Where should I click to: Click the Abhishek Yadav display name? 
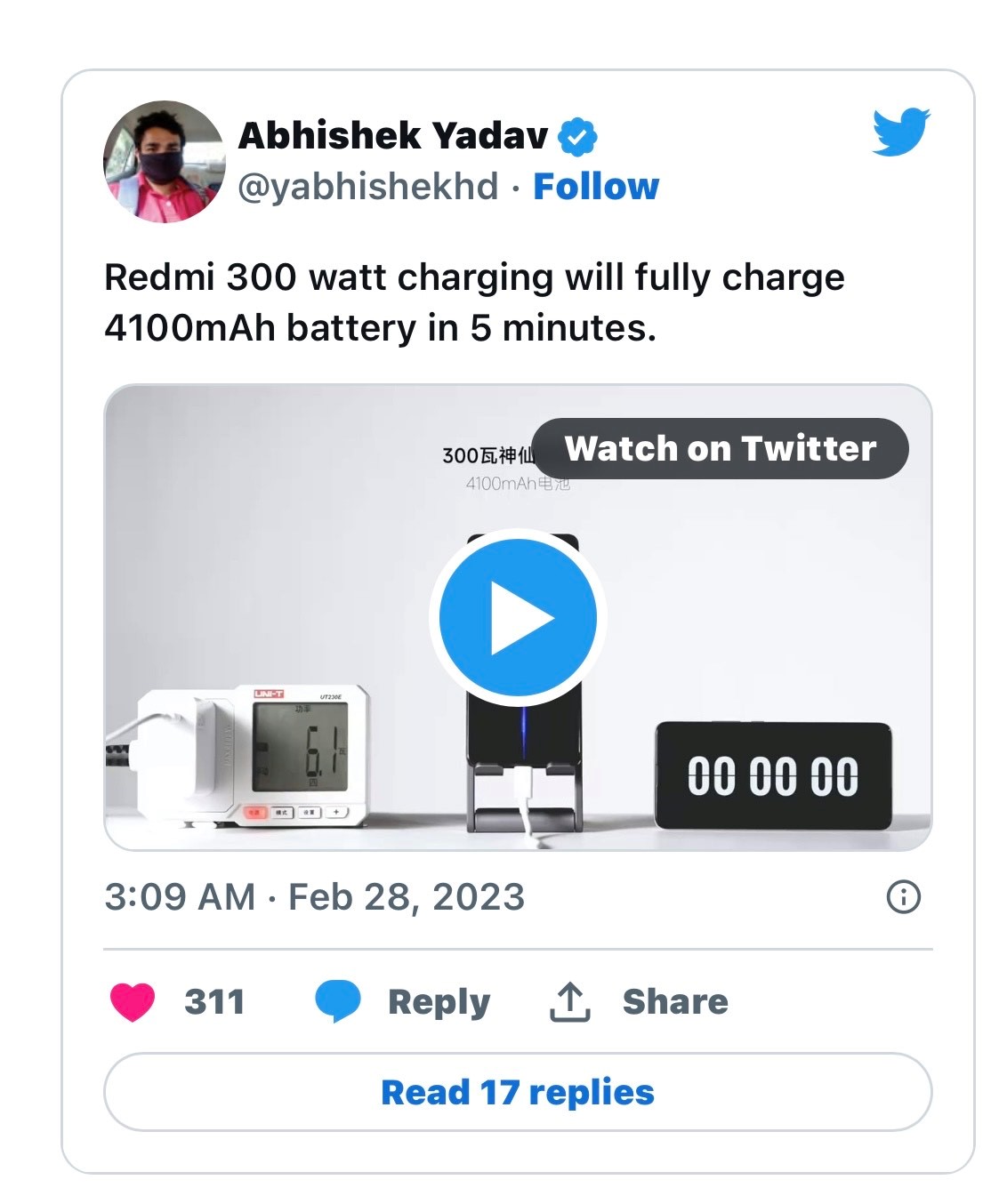[x=393, y=136]
